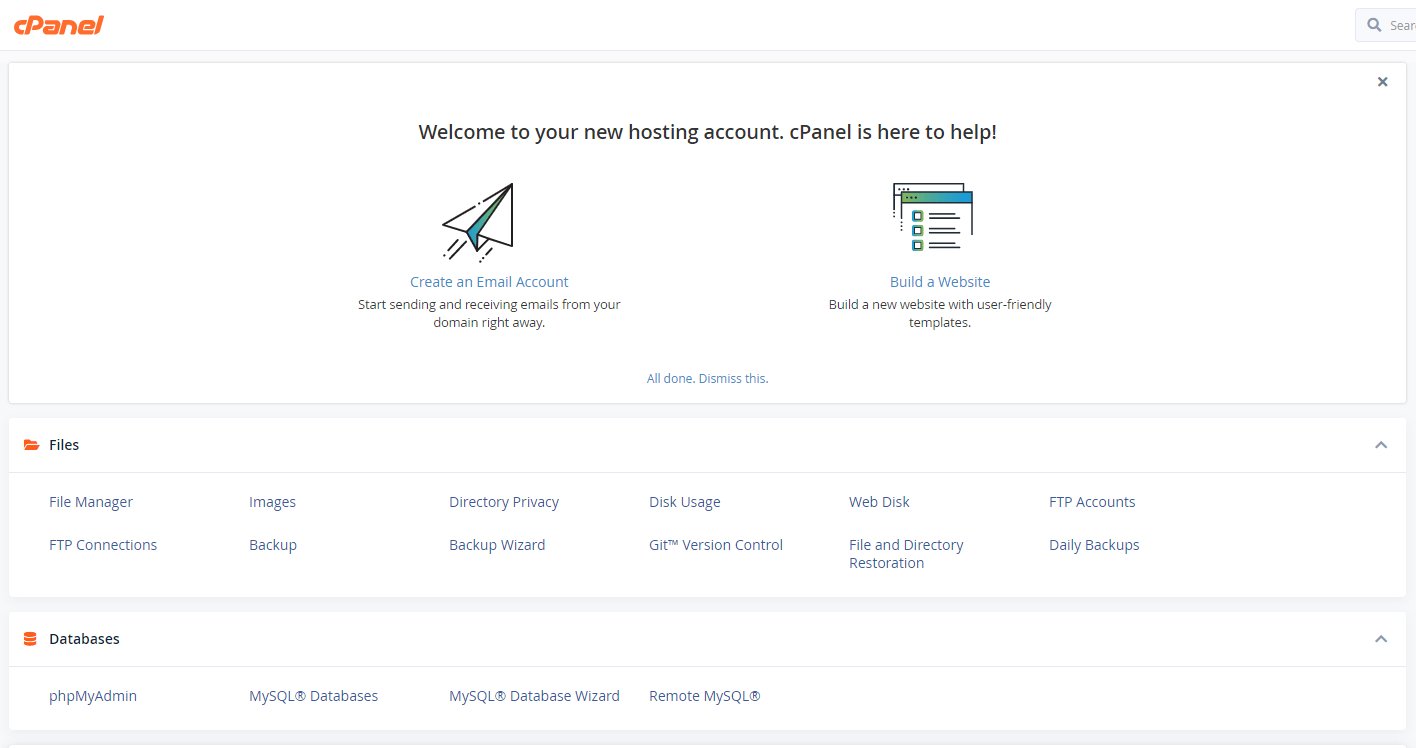1416x748 pixels.
Task: Click into the search input field
Action: (x=1401, y=25)
